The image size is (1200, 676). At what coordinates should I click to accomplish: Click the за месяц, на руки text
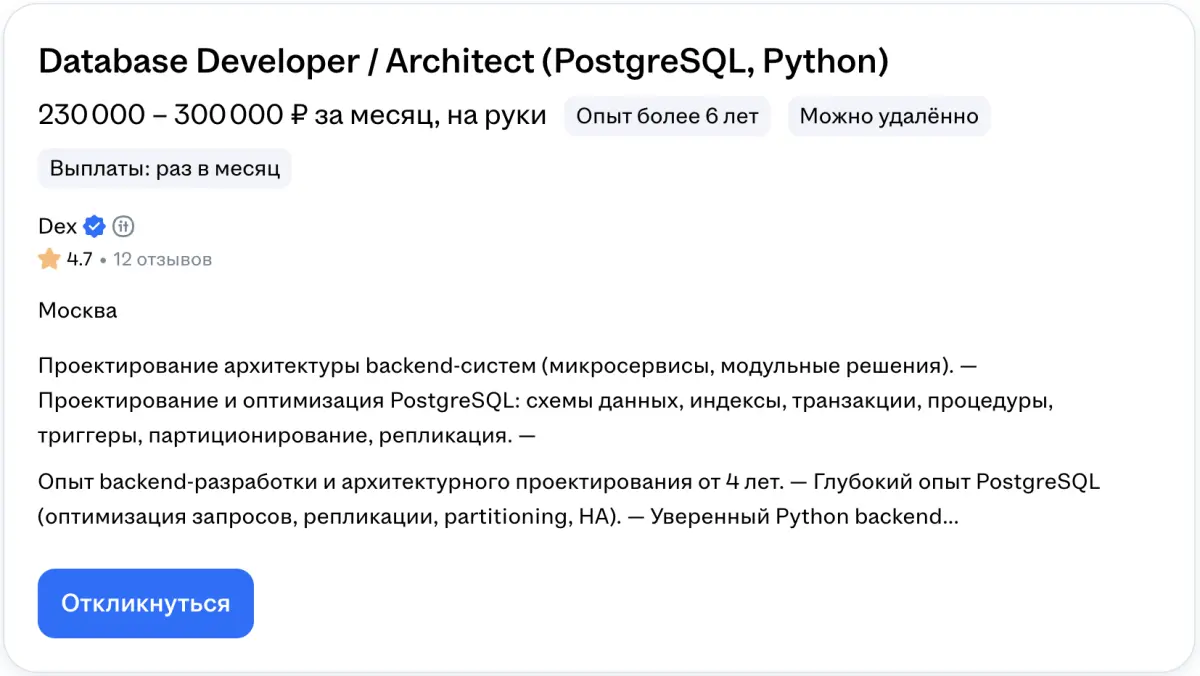(430, 116)
